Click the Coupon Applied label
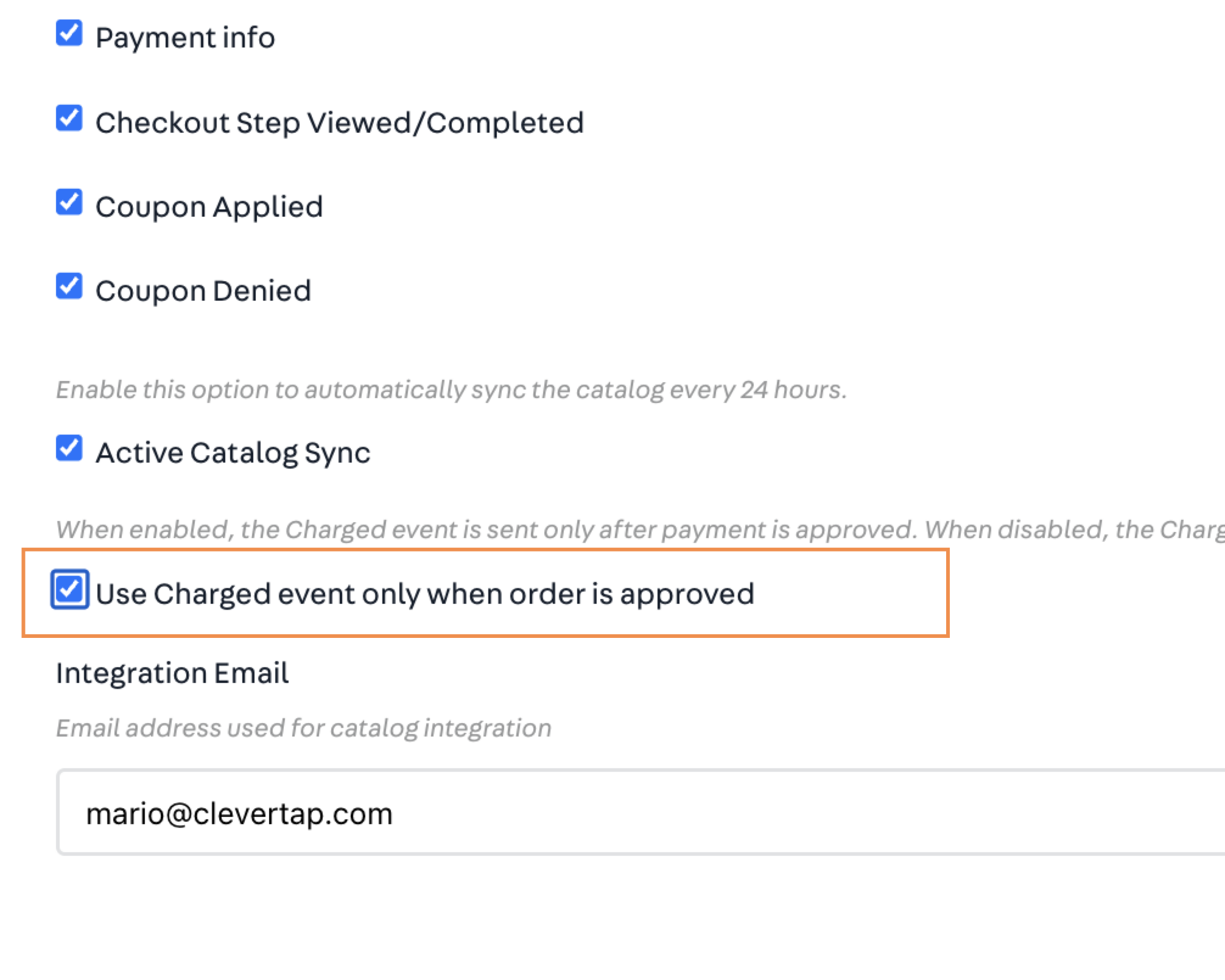 pyautogui.click(x=209, y=207)
